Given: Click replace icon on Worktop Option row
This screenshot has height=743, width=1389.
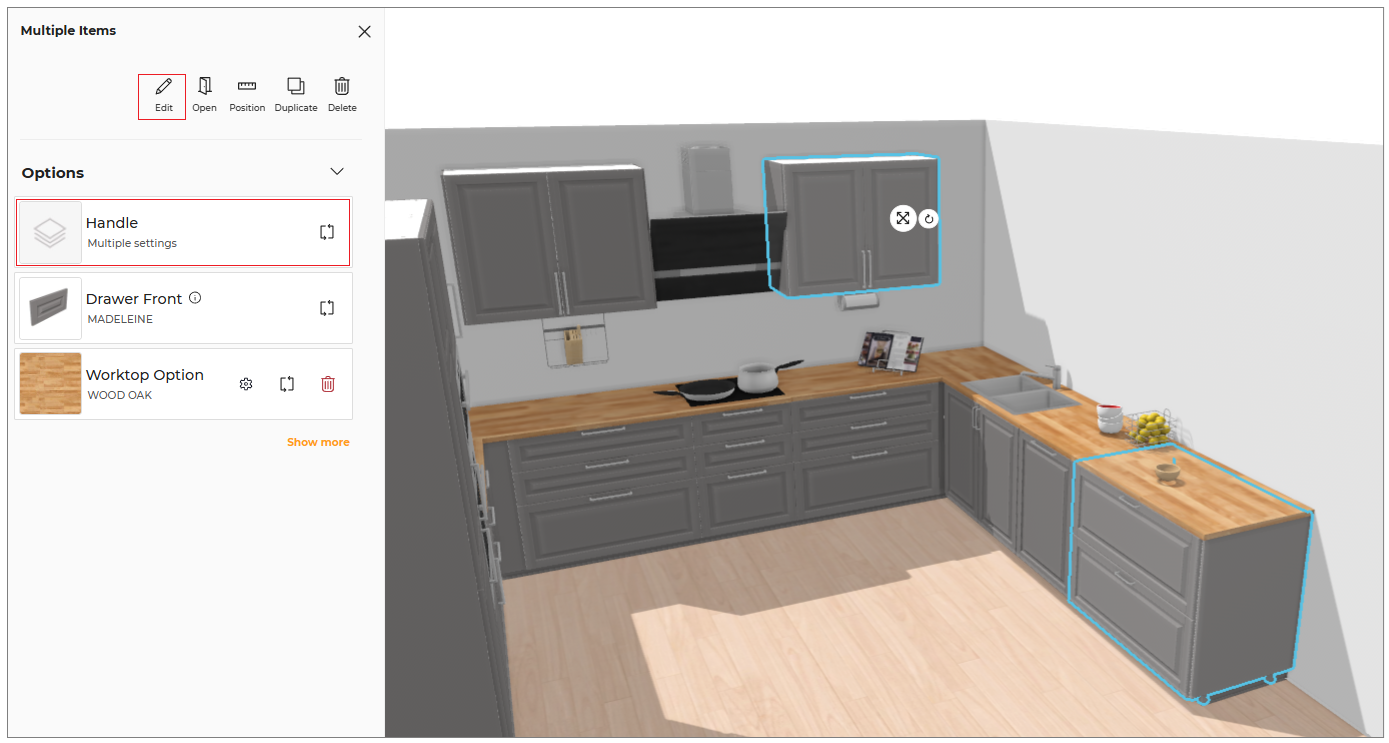Looking at the screenshot, I should 287,384.
